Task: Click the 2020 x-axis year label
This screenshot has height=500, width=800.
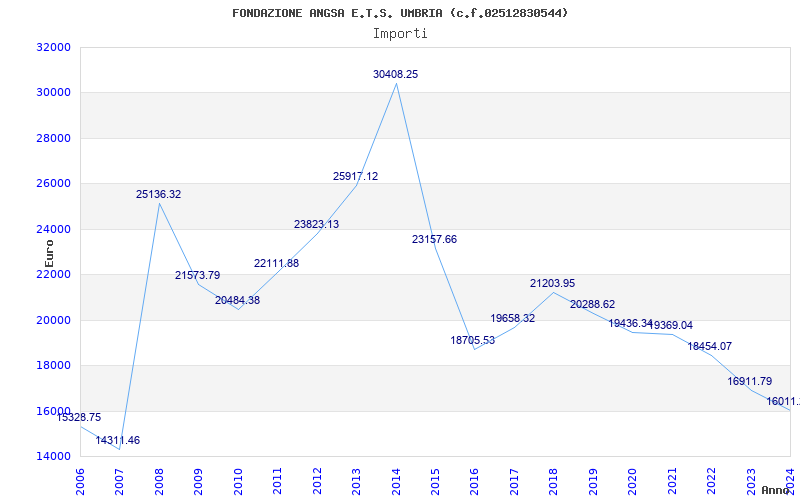Action: click(633, 482)
